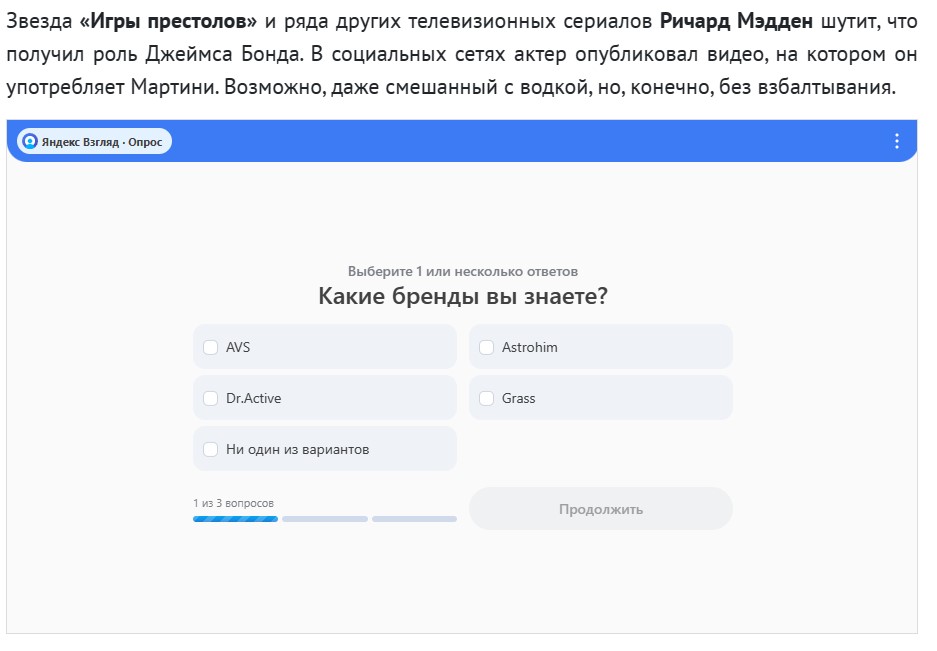
Task: Click the bold name Ричард Мэдден
Action: [x=736, y=22]
